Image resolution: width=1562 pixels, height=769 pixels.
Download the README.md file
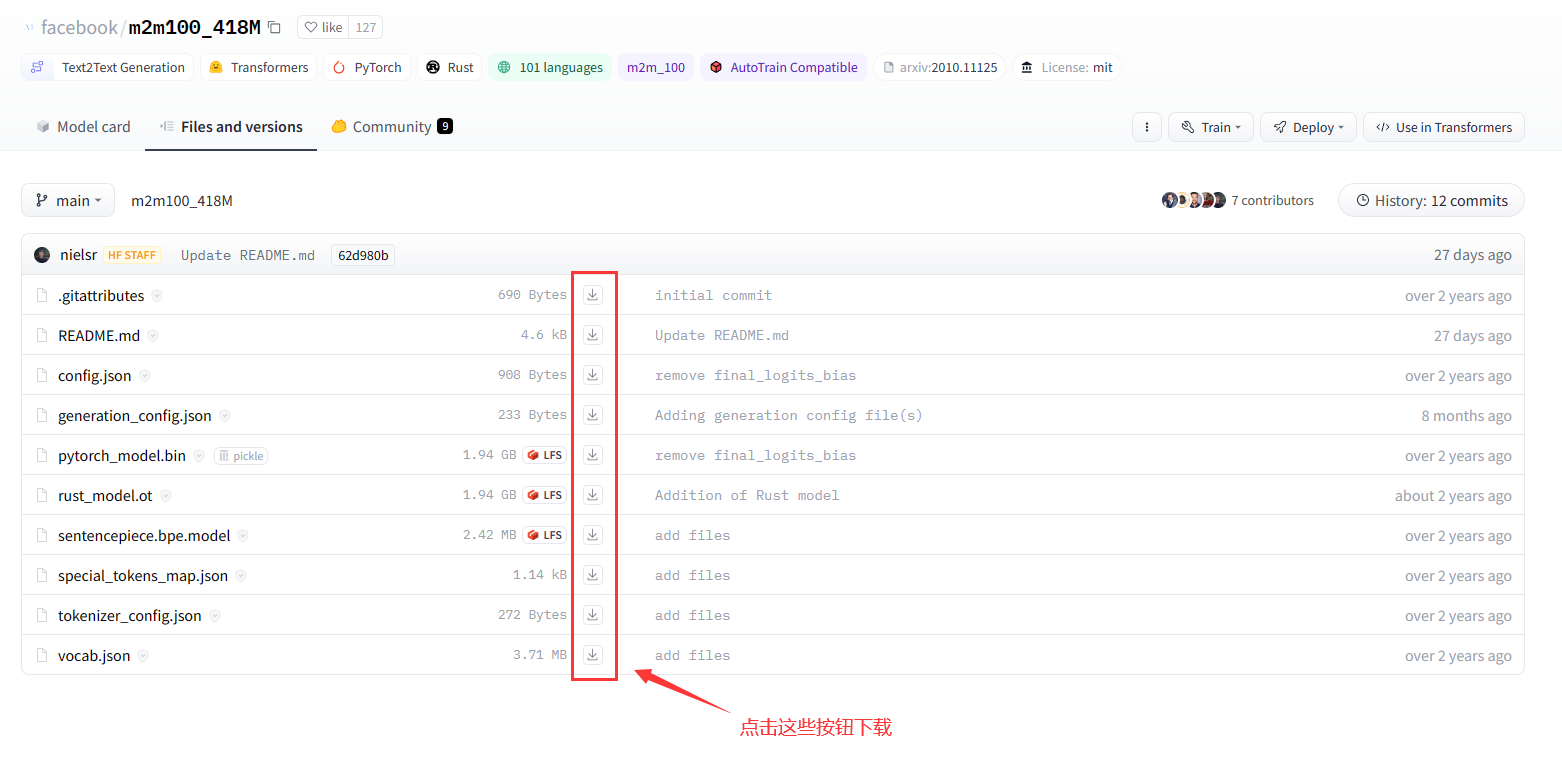coord(593,335)
